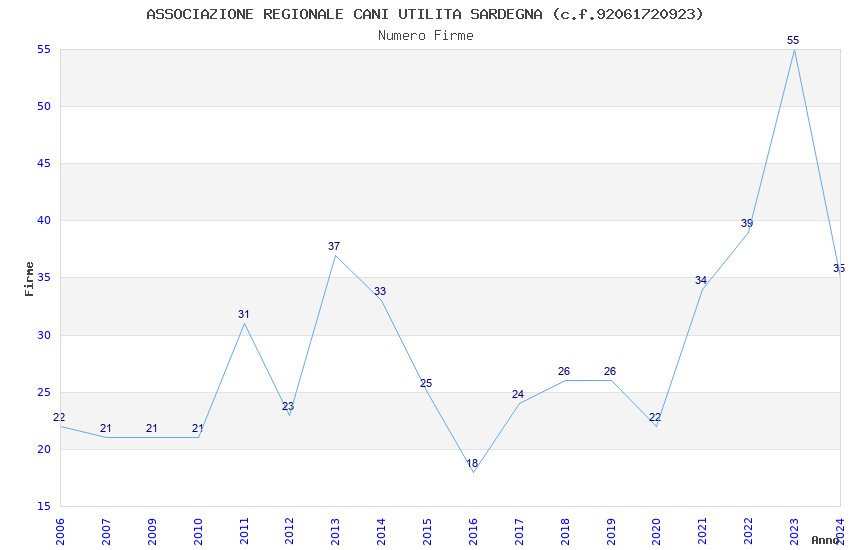Click the x-axis year 2018
The height and width of the screenshot is (550, 850).
click(x=565, y=531)
